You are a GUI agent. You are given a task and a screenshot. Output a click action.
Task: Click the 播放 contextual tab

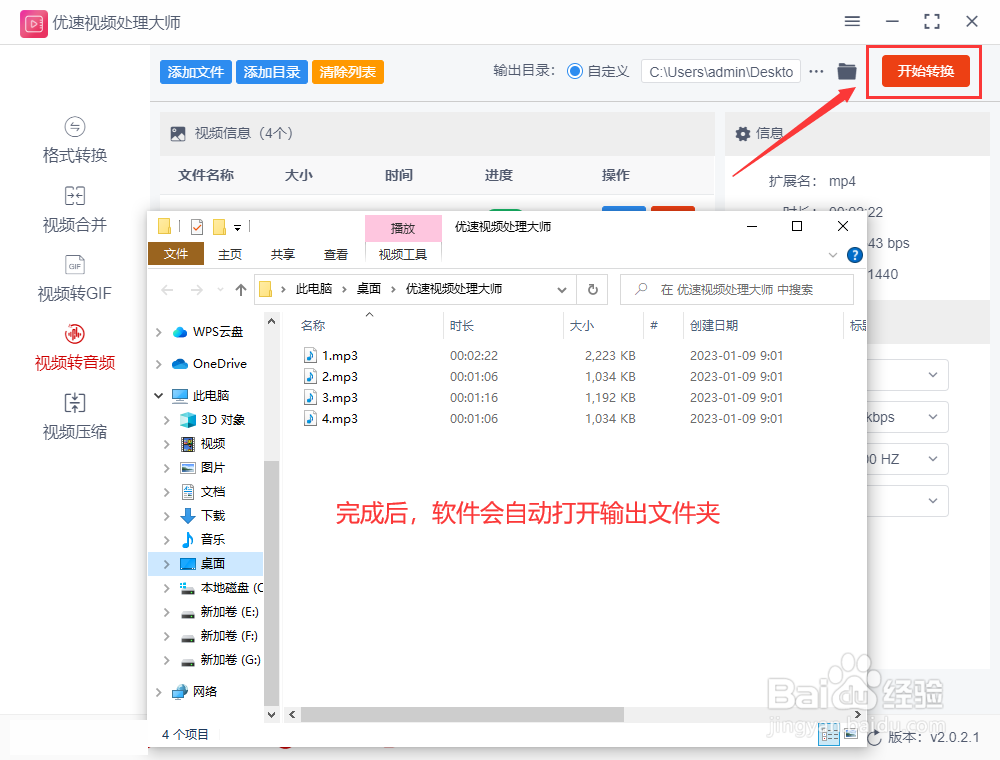click(x=403, y=228)
